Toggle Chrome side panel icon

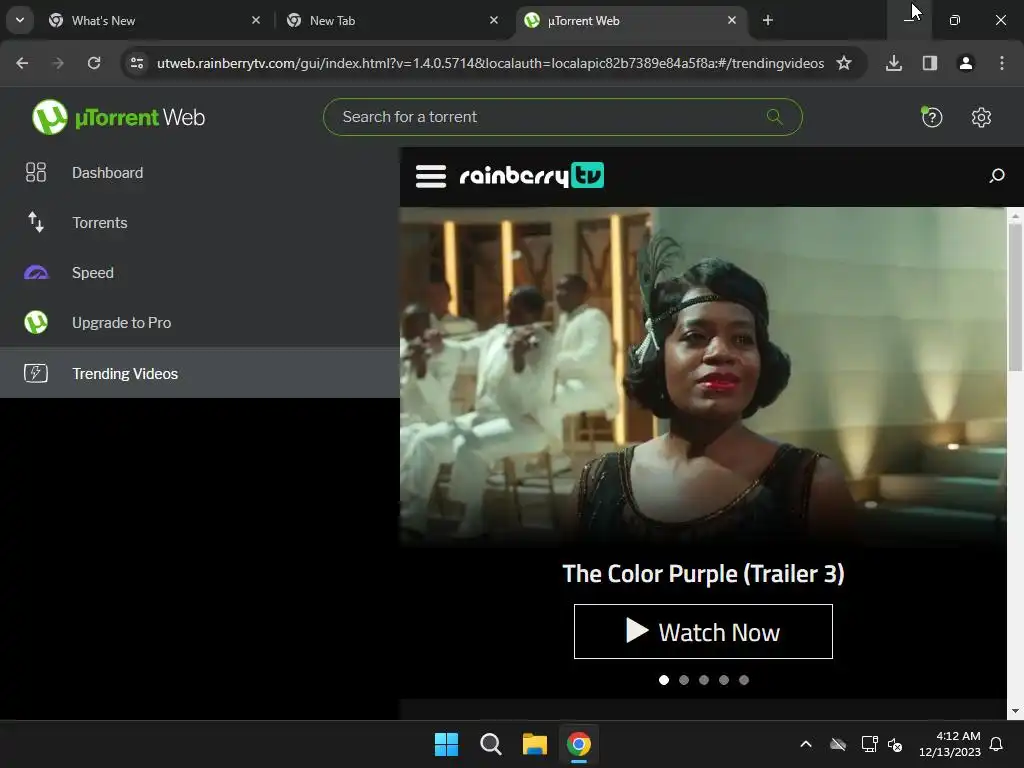click(930, 63)
